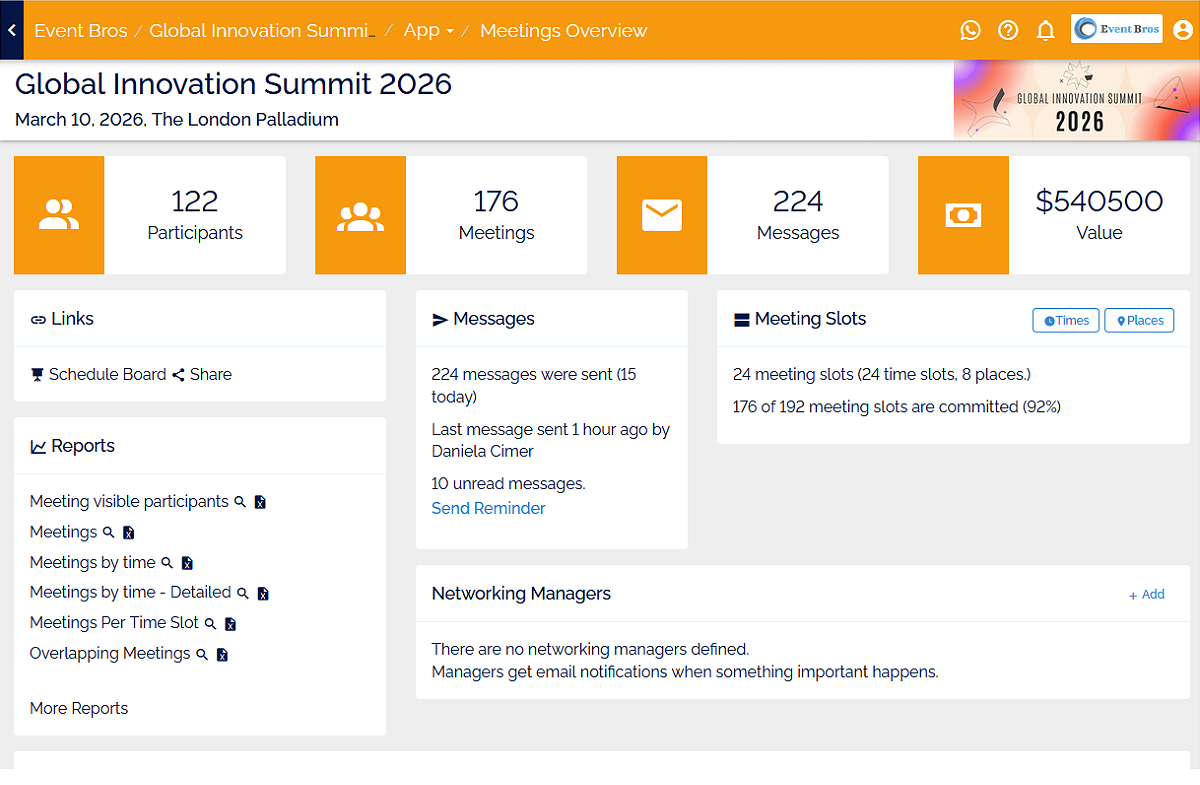Export Overlapping Meetings report to Excel
This screenshot has width=1200, height=785.
coord(222,654)
